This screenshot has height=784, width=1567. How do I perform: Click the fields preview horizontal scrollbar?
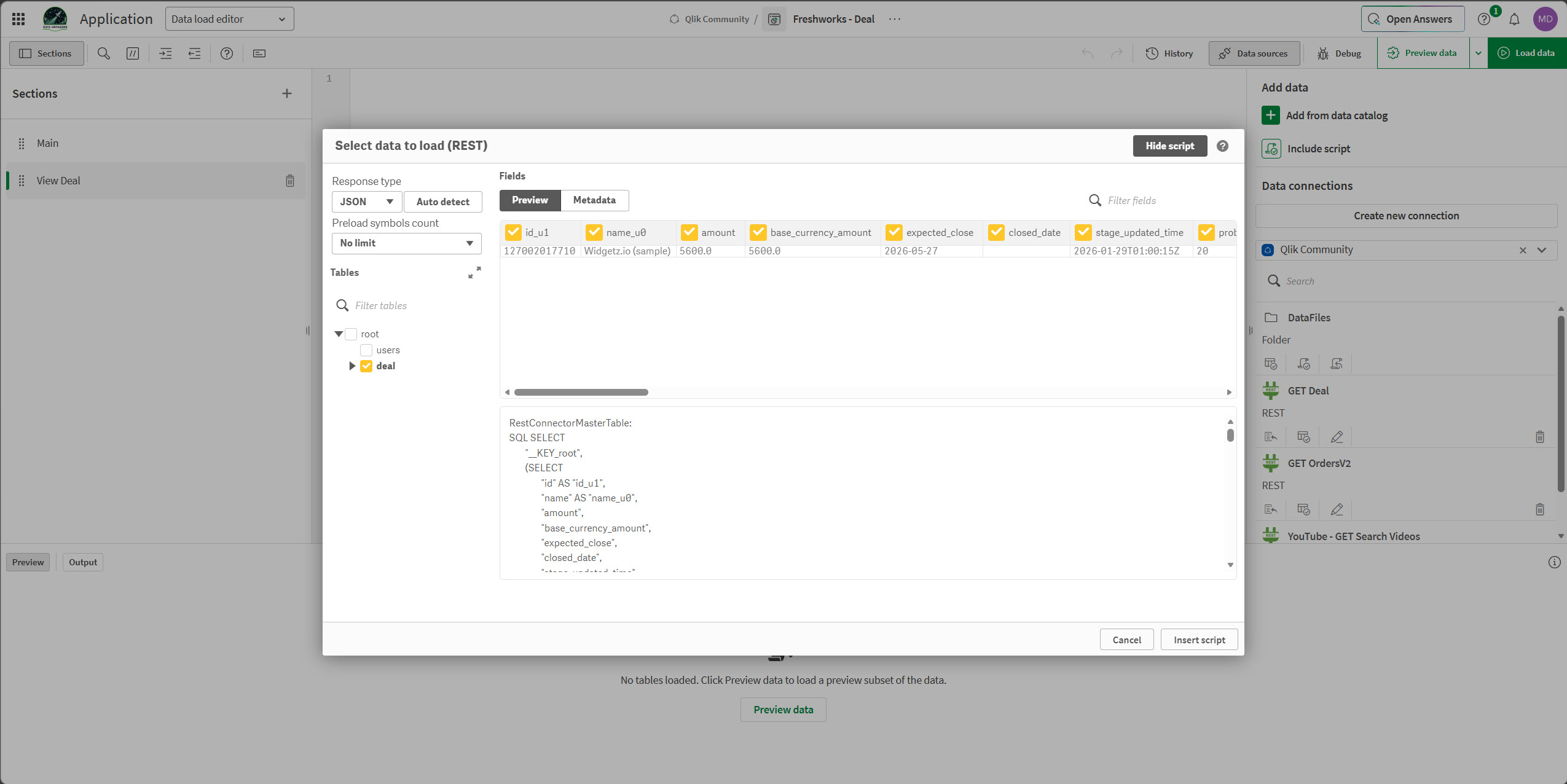[581, 392]
